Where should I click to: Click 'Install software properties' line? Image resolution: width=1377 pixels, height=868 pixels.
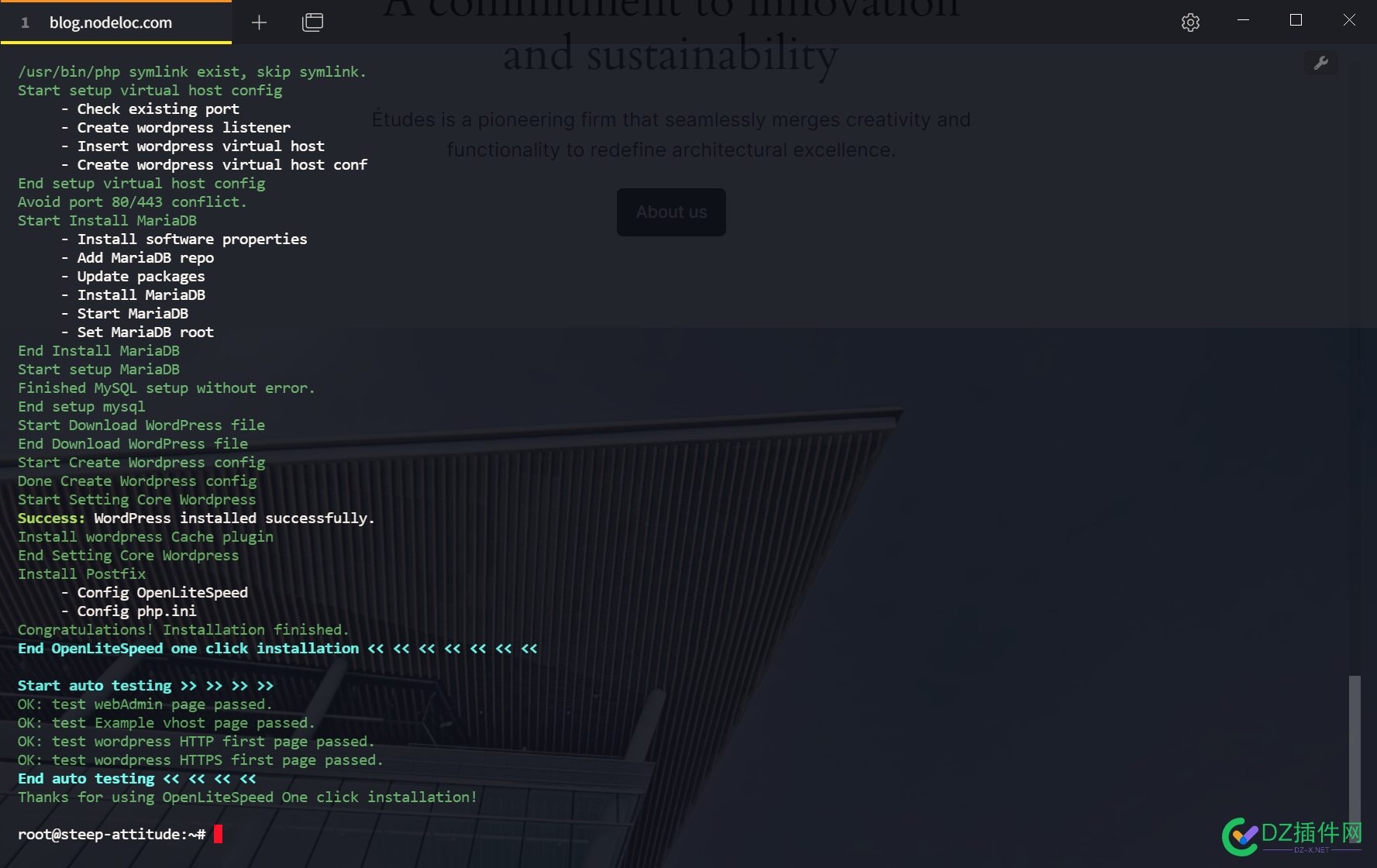pos(184,239)
